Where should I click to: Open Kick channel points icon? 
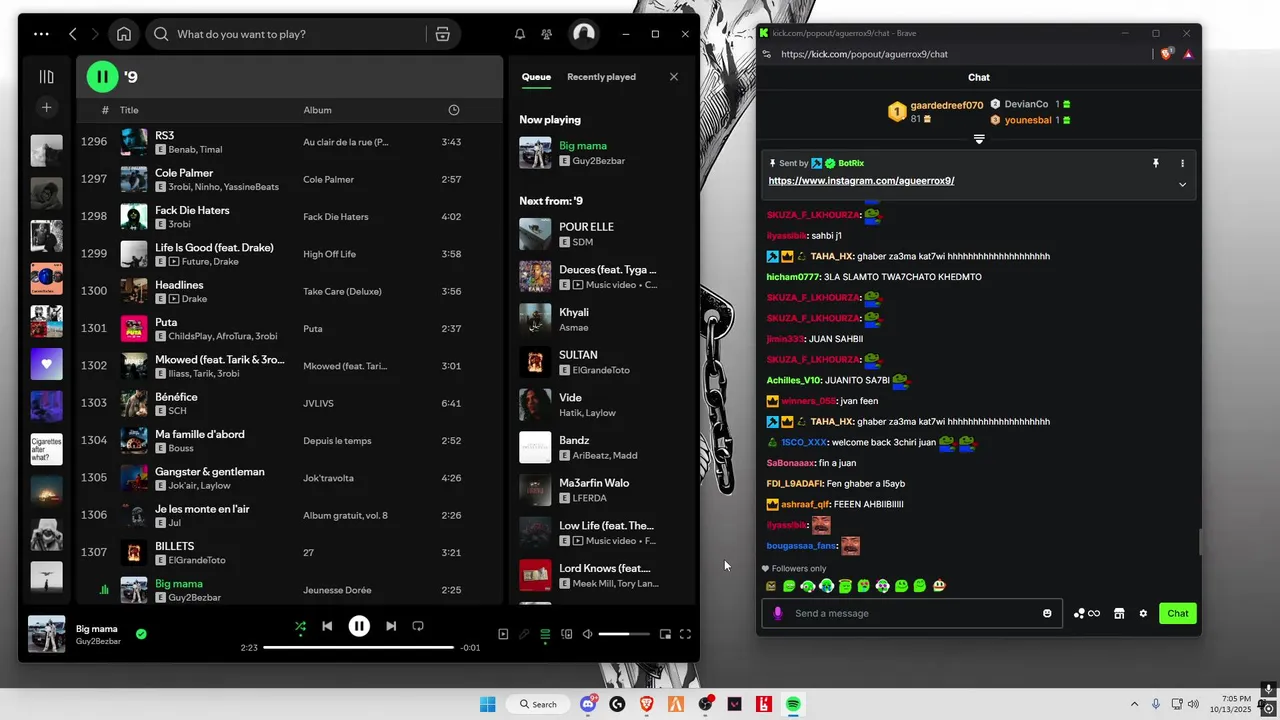point(1086,613)
